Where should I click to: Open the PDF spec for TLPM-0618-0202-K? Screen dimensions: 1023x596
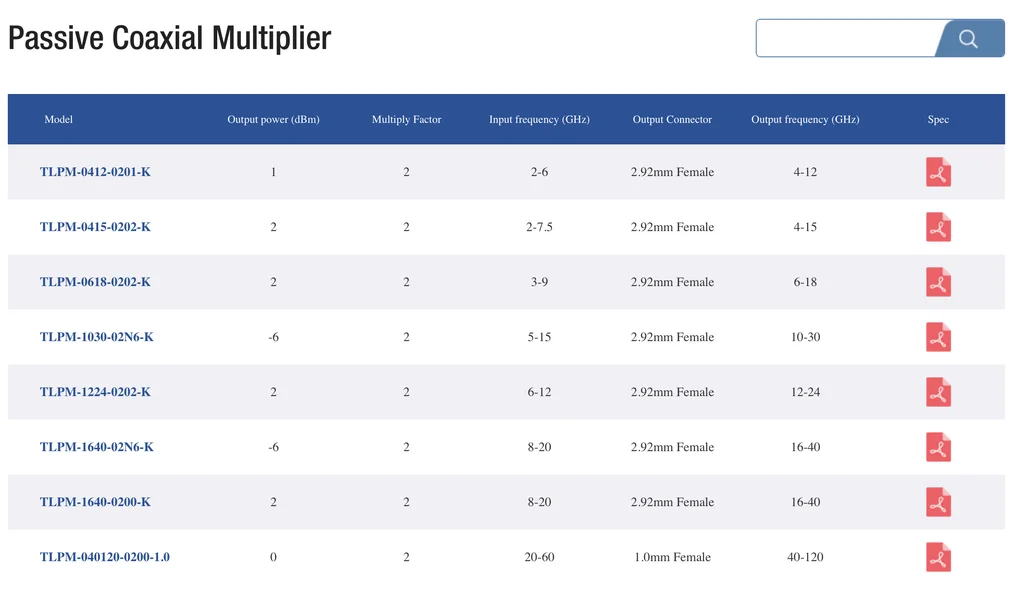coord(938,282)
